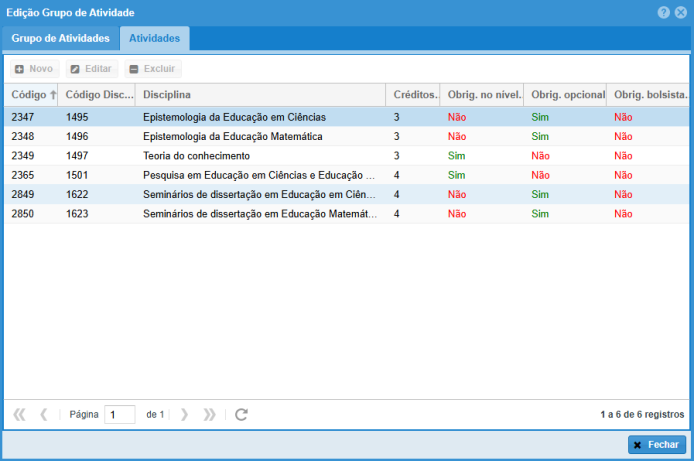The image size is (694, 461).
Task: Select row Epistemologia da Educação Matemática
Action: 232,136
